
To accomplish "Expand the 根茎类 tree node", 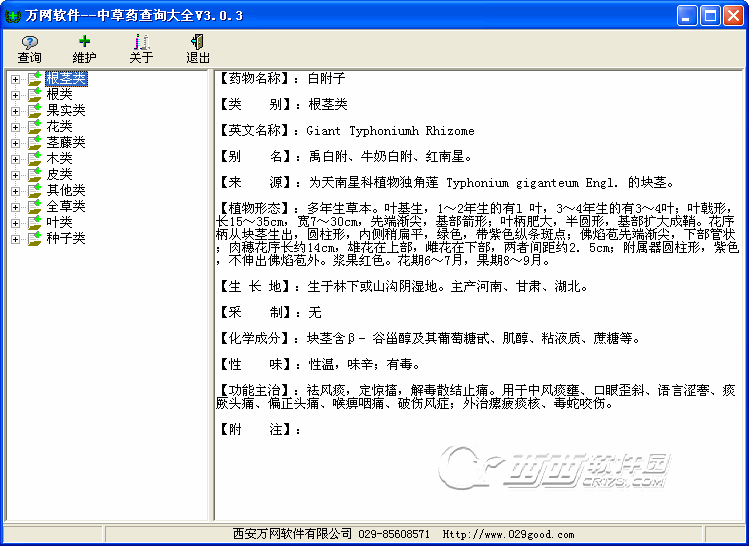I will click(x=15, y=79).
